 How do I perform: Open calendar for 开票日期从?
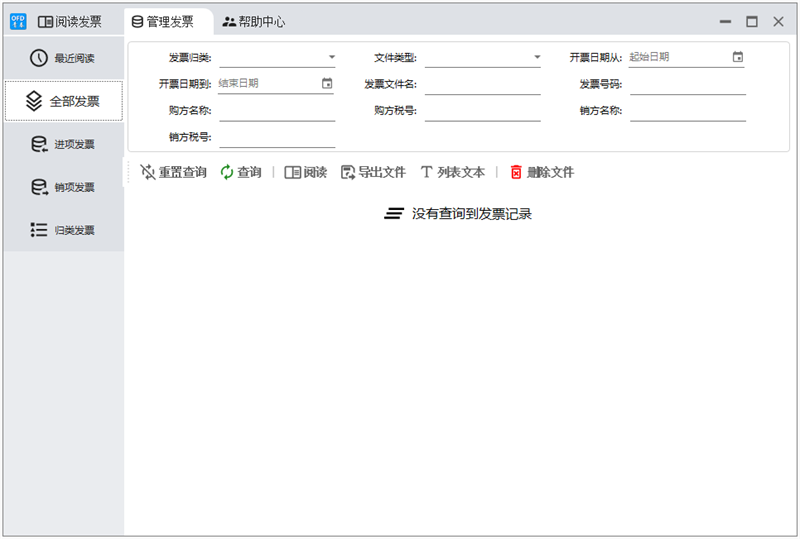tap(738, 57)
